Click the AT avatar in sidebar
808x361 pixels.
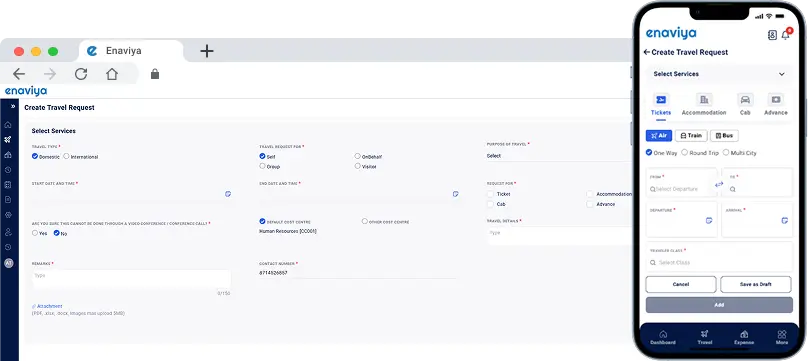pyautogui.click(x=8, y=263)
